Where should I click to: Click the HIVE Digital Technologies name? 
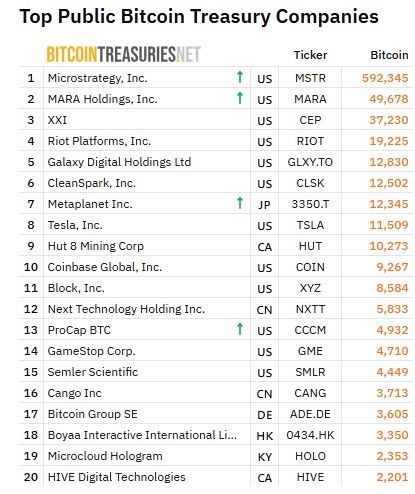[117, 477]
